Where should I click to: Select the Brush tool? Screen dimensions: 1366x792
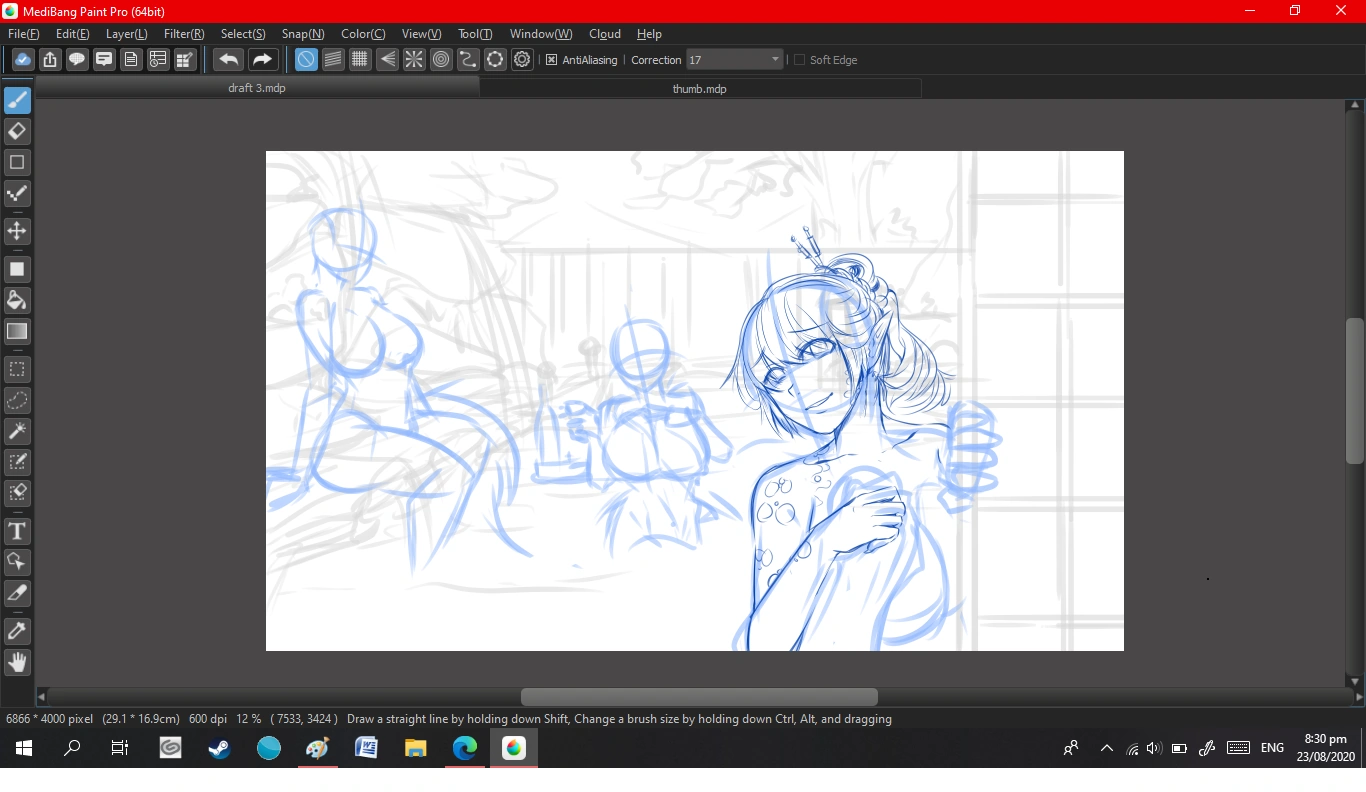point(17,100)
